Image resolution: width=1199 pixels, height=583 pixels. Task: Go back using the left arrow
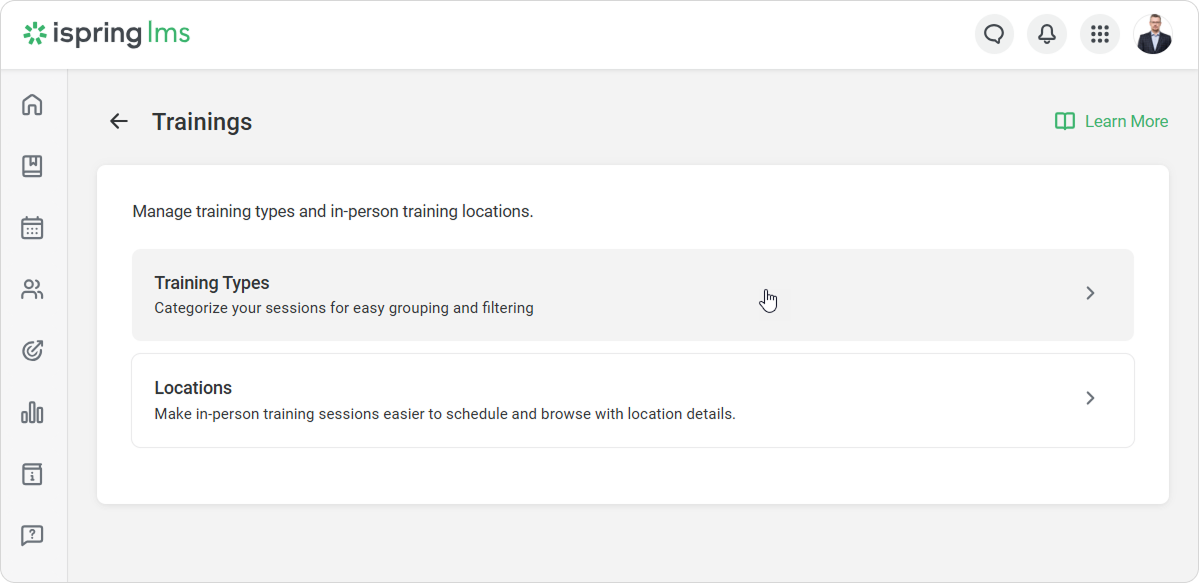[x=119, y=122]
